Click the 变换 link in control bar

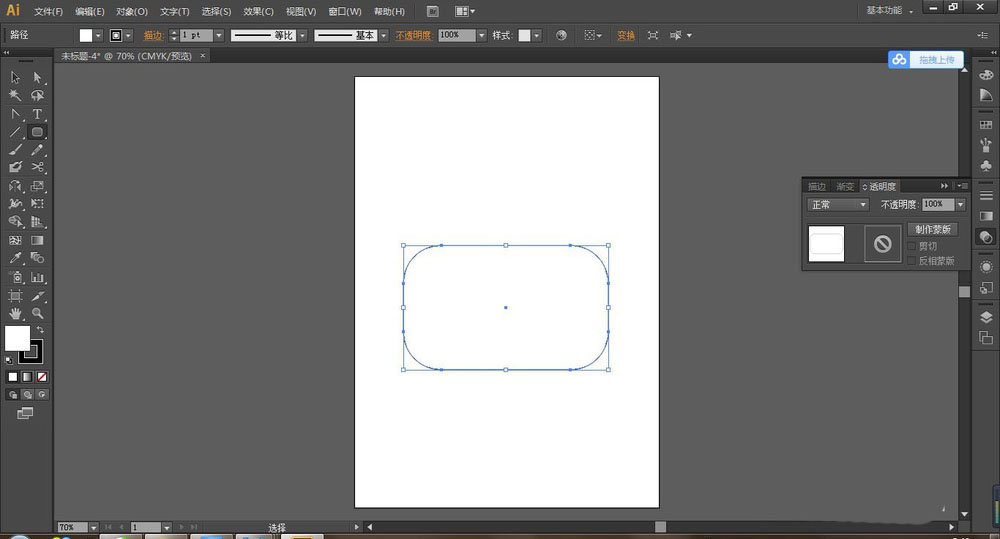pos(625,35)
